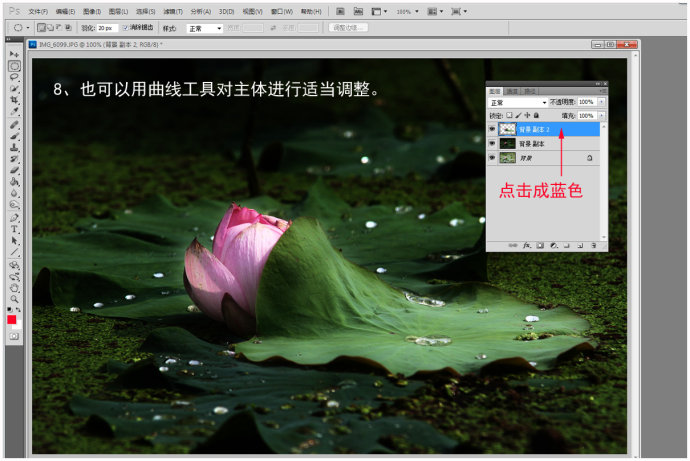Screen dimensions: 690x461
Task: Delete layer with trash icon
Action: [594, 245]
